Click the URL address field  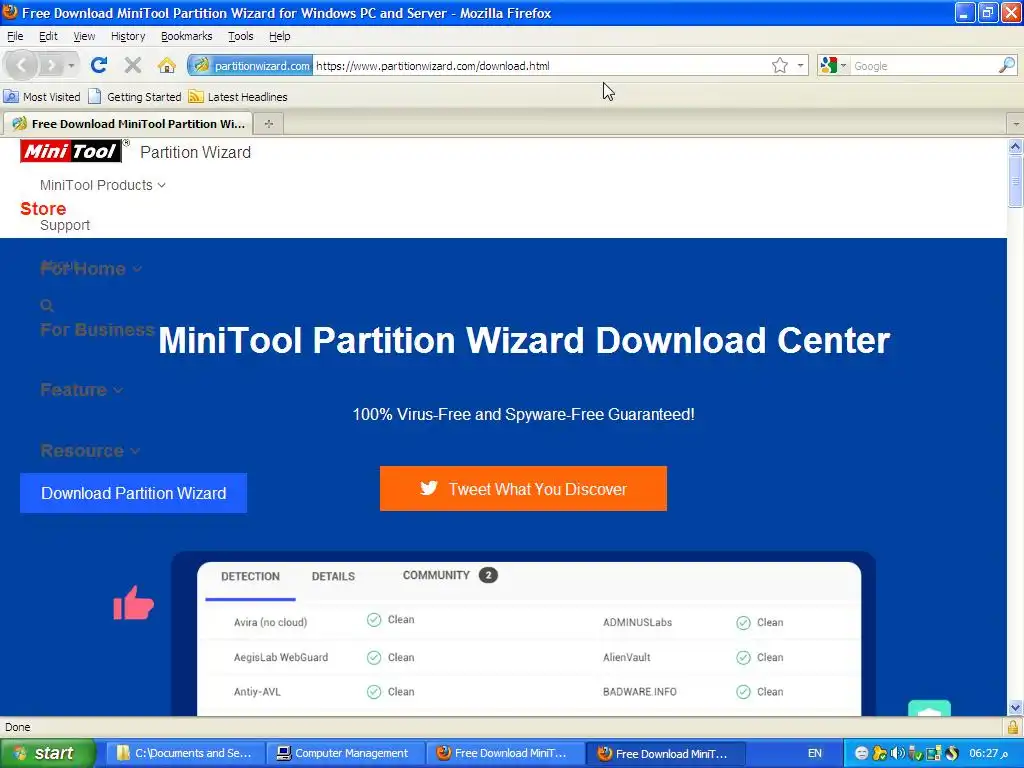pyautogui.click(x=541, y=65)
